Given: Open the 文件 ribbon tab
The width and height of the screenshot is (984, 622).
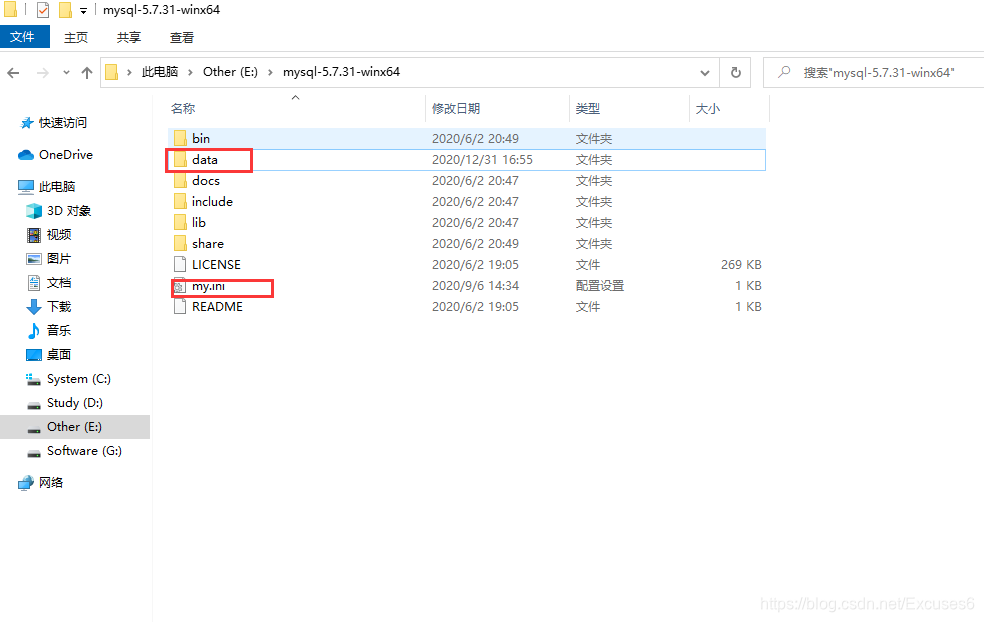Looking at the screenshot, I should (x=23, y=37).
